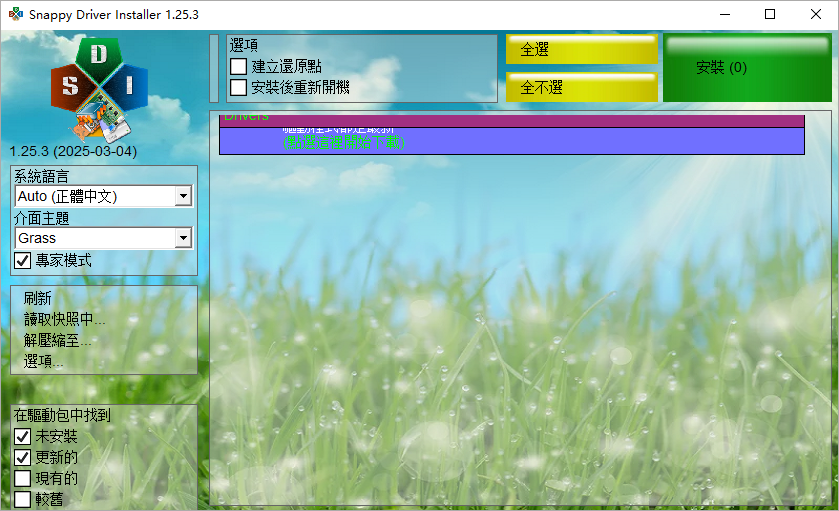This screenshot has width=839, height=511.
Task: Uncheck 更新的 filter checkbox
Action: (22, 457)
